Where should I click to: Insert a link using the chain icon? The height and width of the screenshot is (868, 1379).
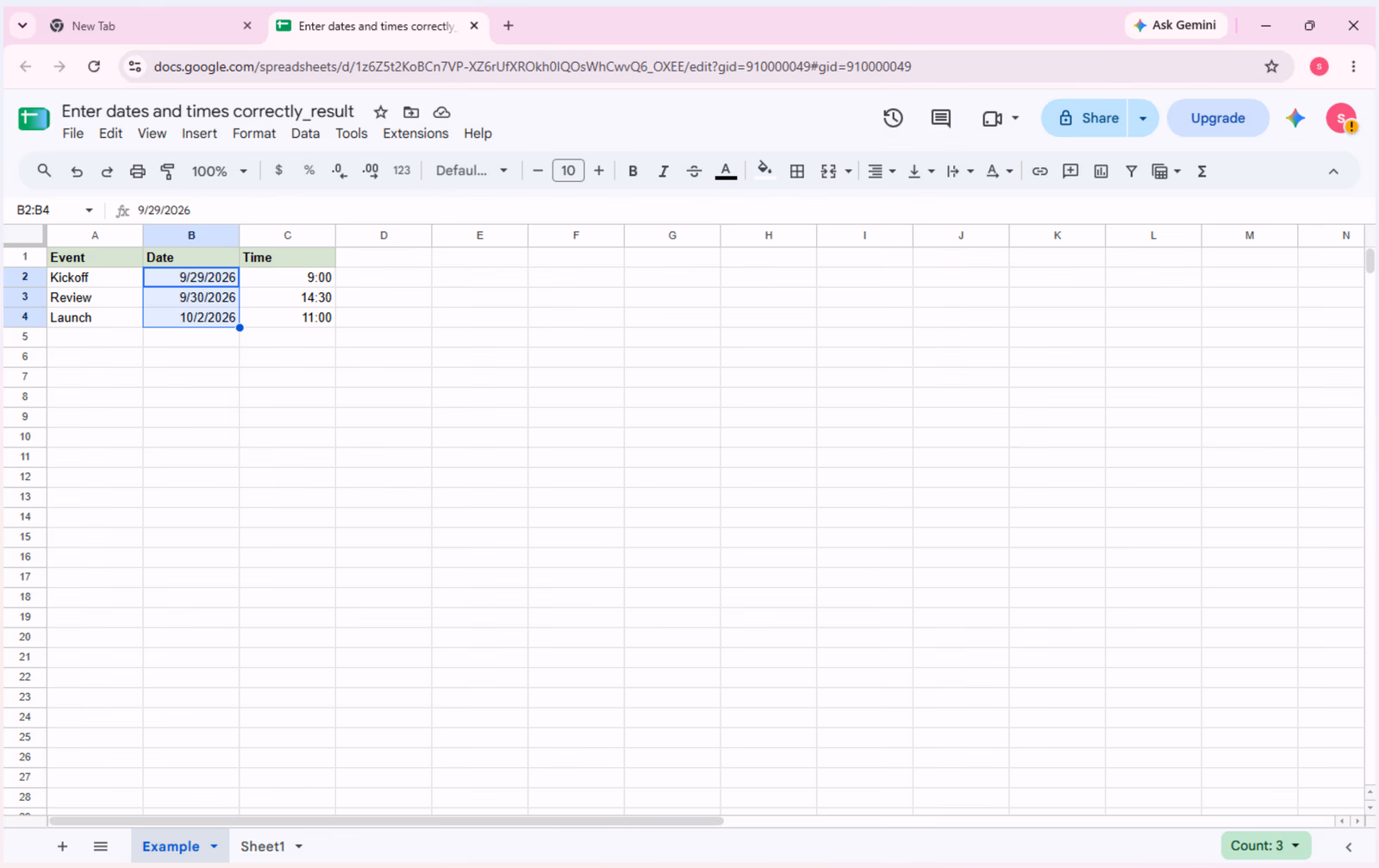(1040, 172)
